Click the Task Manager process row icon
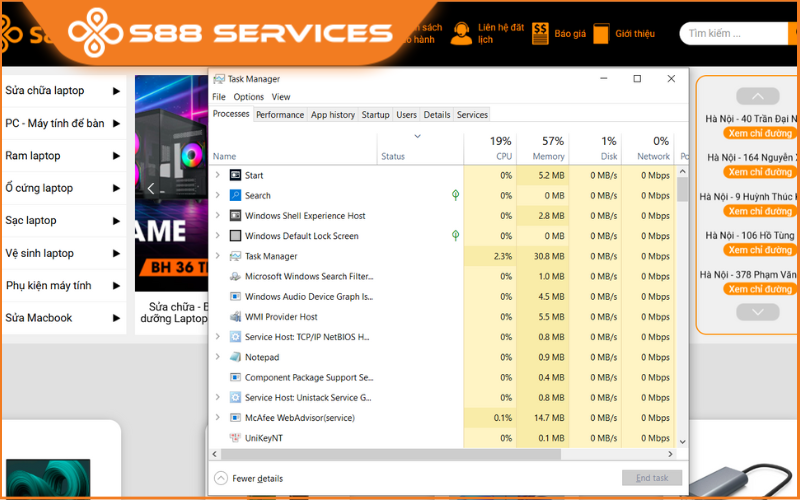 pyautogui.click(x=235, y=256)
